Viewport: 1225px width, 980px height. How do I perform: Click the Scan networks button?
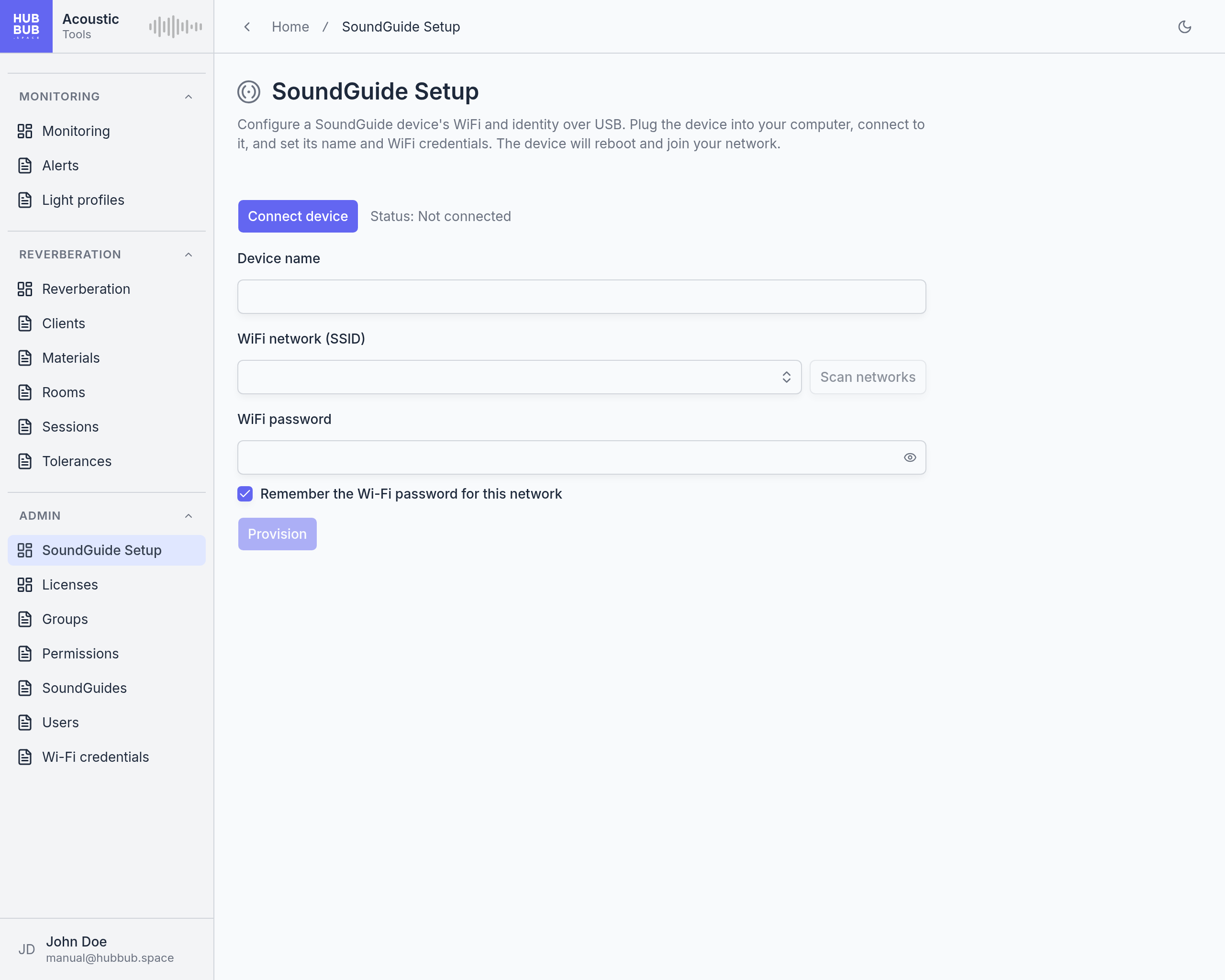(x=868, y=377)
